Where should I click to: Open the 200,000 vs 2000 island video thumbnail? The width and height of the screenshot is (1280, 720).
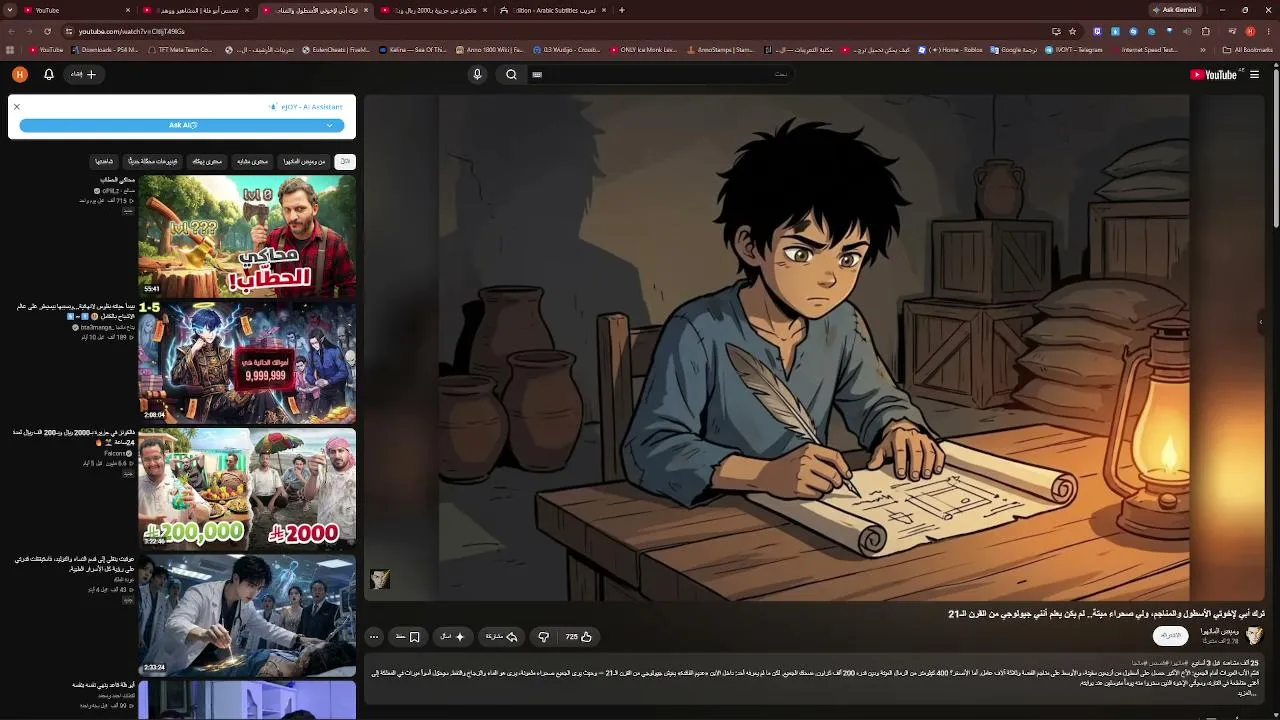tap(247, 489)
